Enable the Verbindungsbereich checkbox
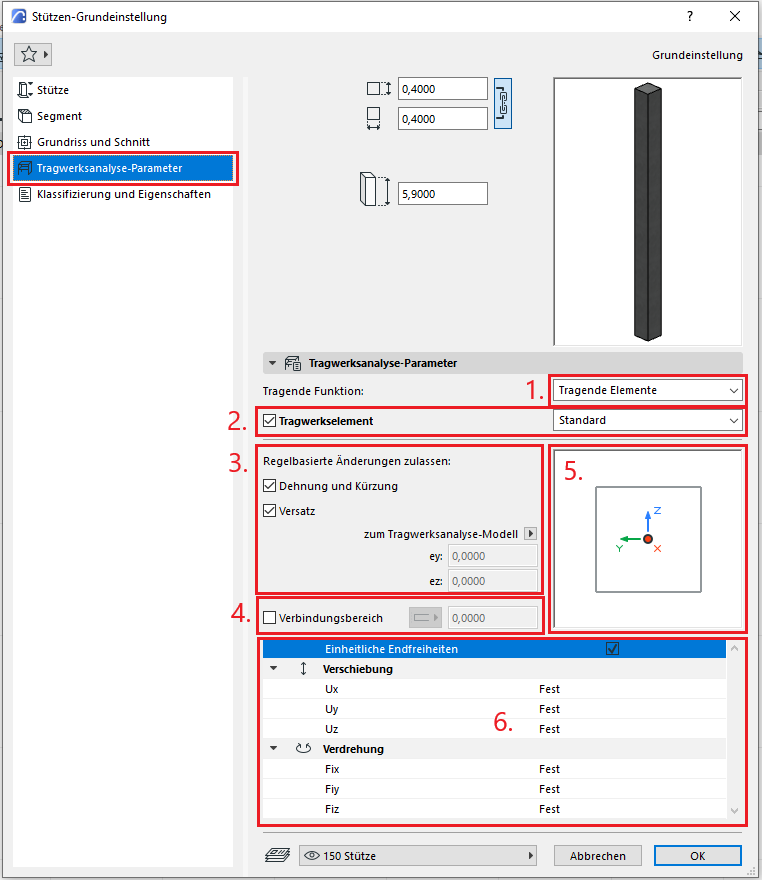This screenshot has height=880, width=762. tap(269, 618)
